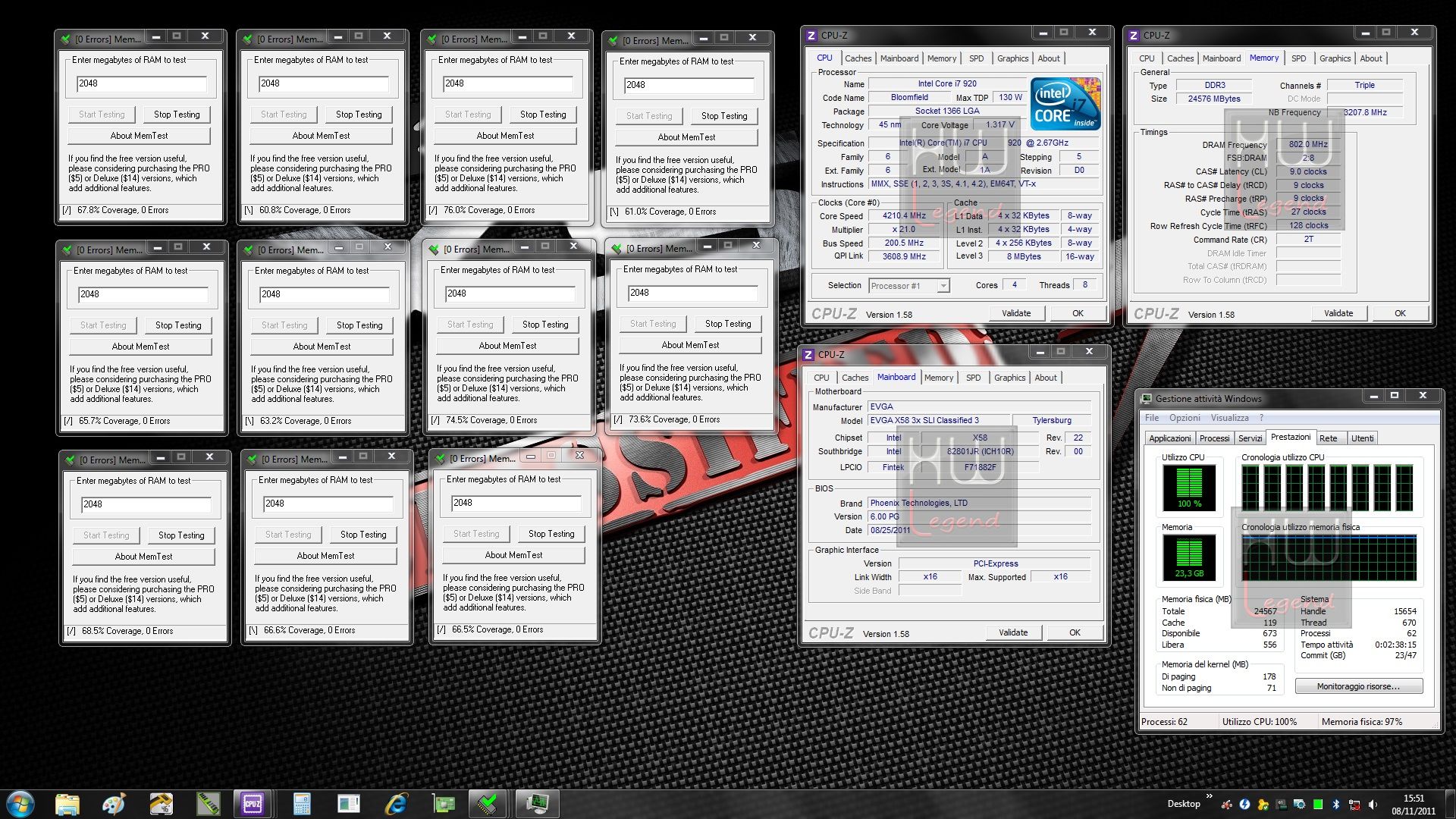Open the Visualizza menu in Task Manager
The image size is (1456, 819).
tap(1229, 418)
